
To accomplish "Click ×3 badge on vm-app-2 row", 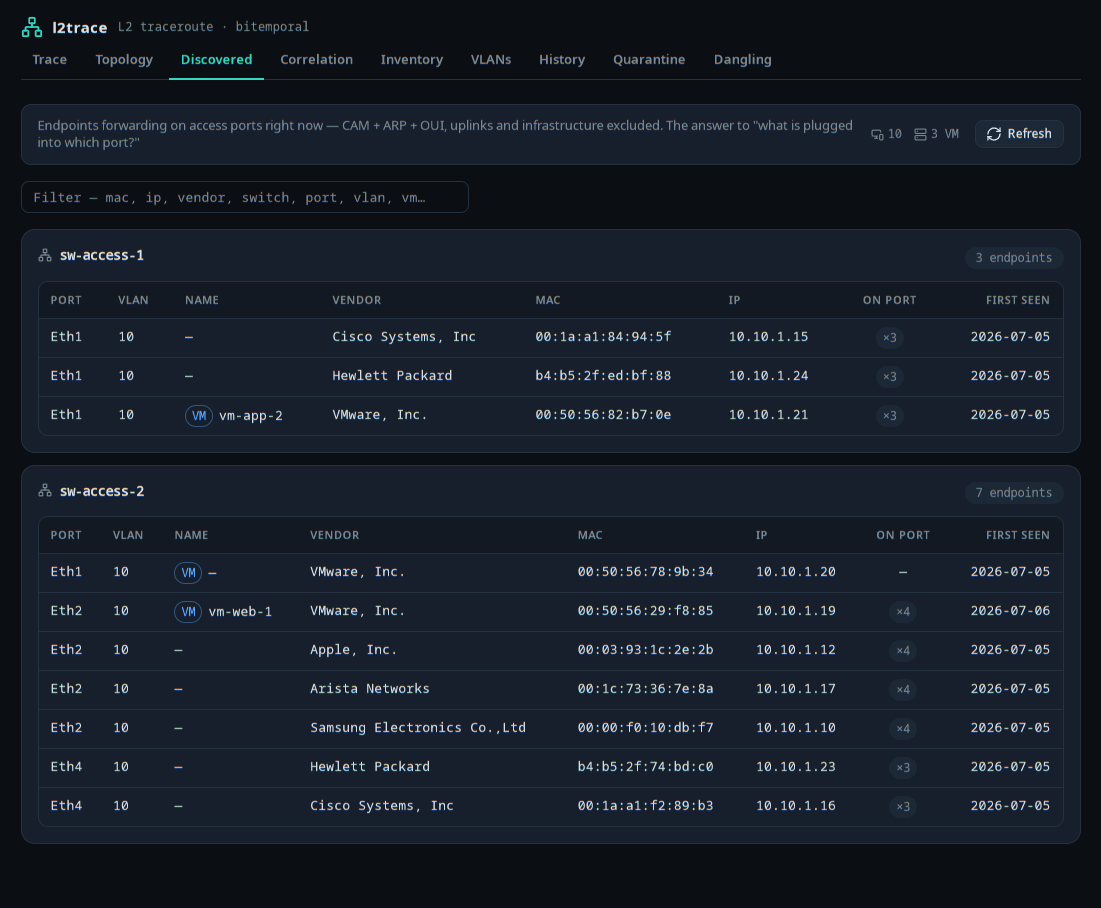I will [x=890, y=416].
